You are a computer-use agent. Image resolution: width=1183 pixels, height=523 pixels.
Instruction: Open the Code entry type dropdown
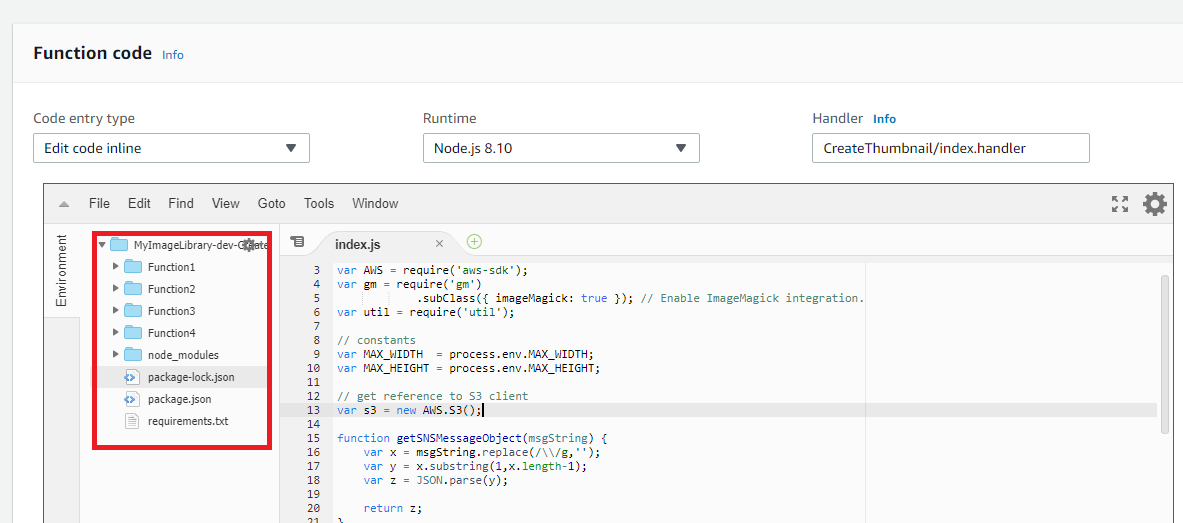[171, 148]
